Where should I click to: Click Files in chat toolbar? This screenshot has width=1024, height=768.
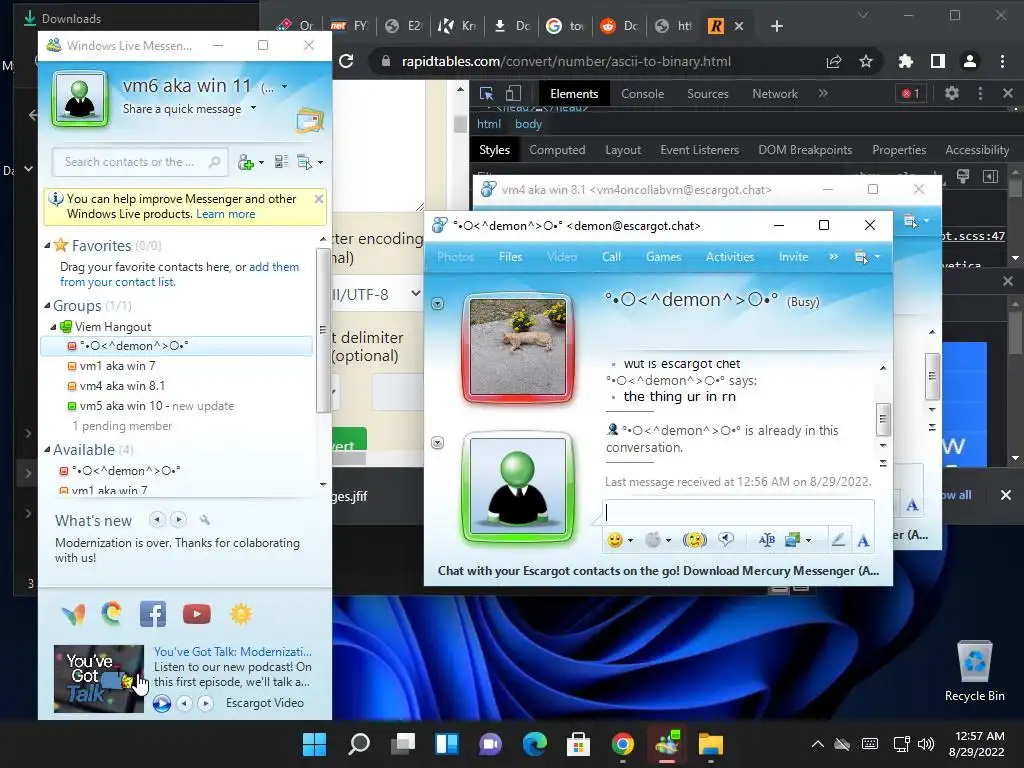click(510, 257)
